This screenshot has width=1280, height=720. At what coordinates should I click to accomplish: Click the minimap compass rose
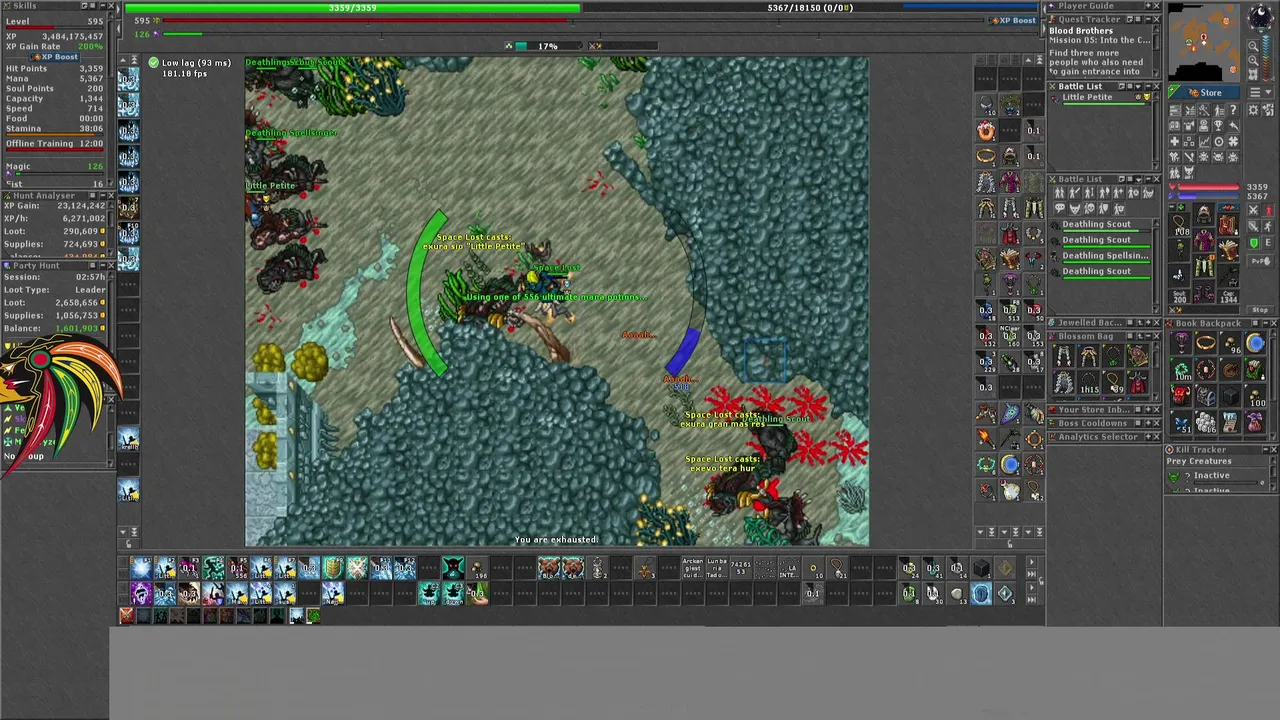[x=1261, y=17]
